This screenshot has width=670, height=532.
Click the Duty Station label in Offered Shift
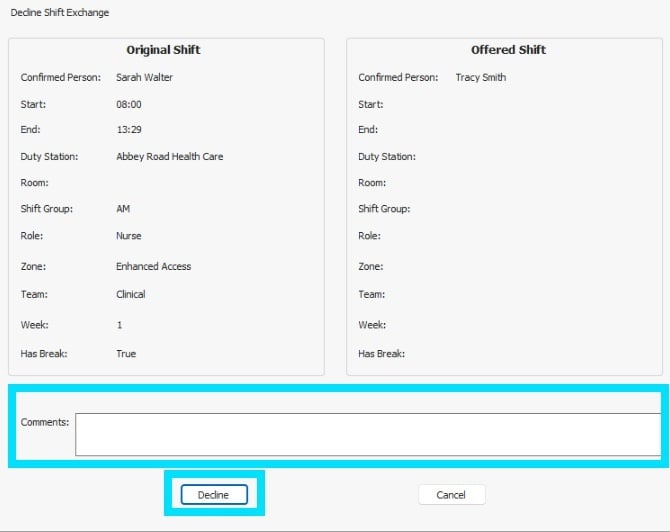point(387,157)
